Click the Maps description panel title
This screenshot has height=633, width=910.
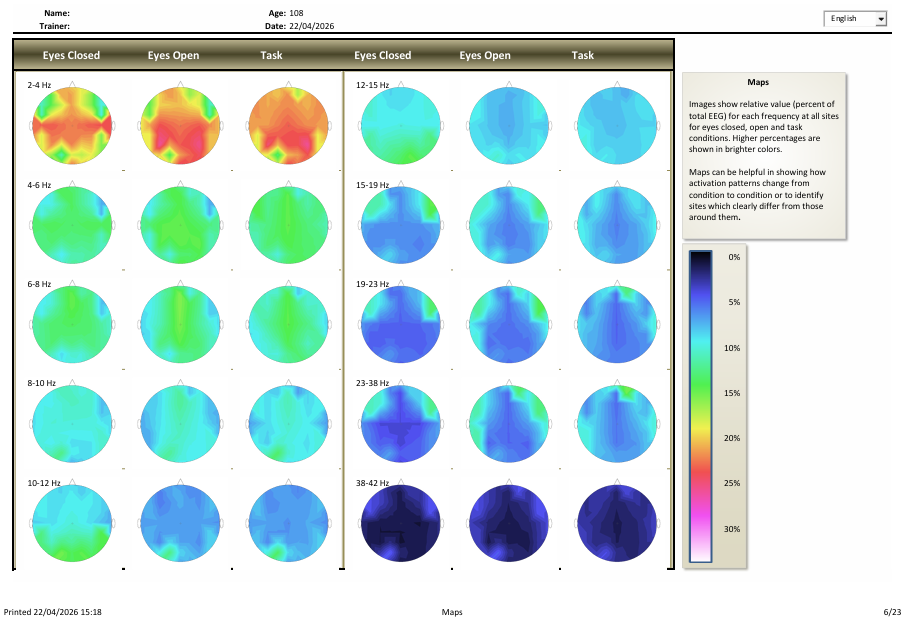[764, 82]
